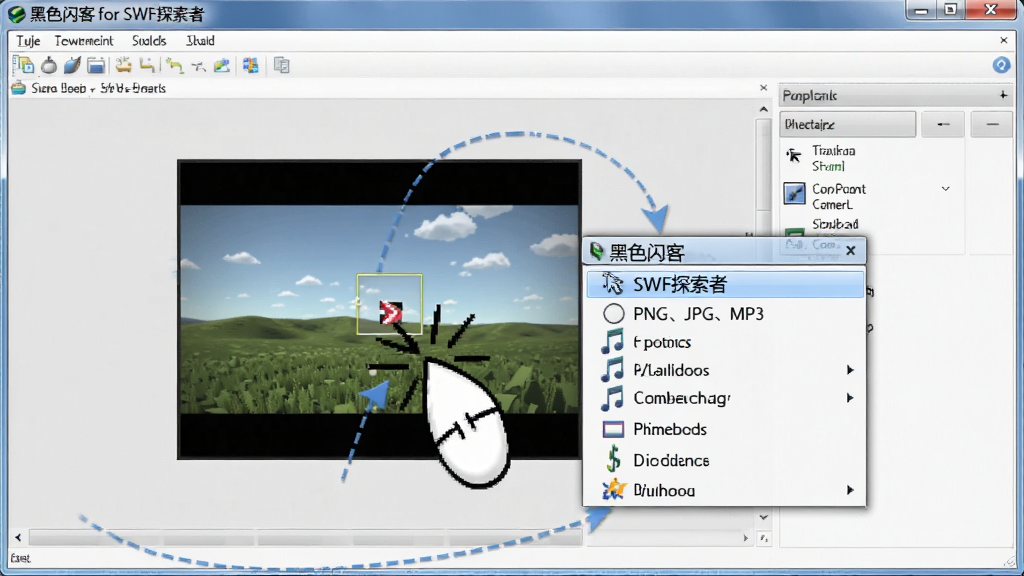Image resolution: width=1024 pixels, height=576 pixels.
Task: Click the music note icon beside Fpotoics
Action: point(613,342)
